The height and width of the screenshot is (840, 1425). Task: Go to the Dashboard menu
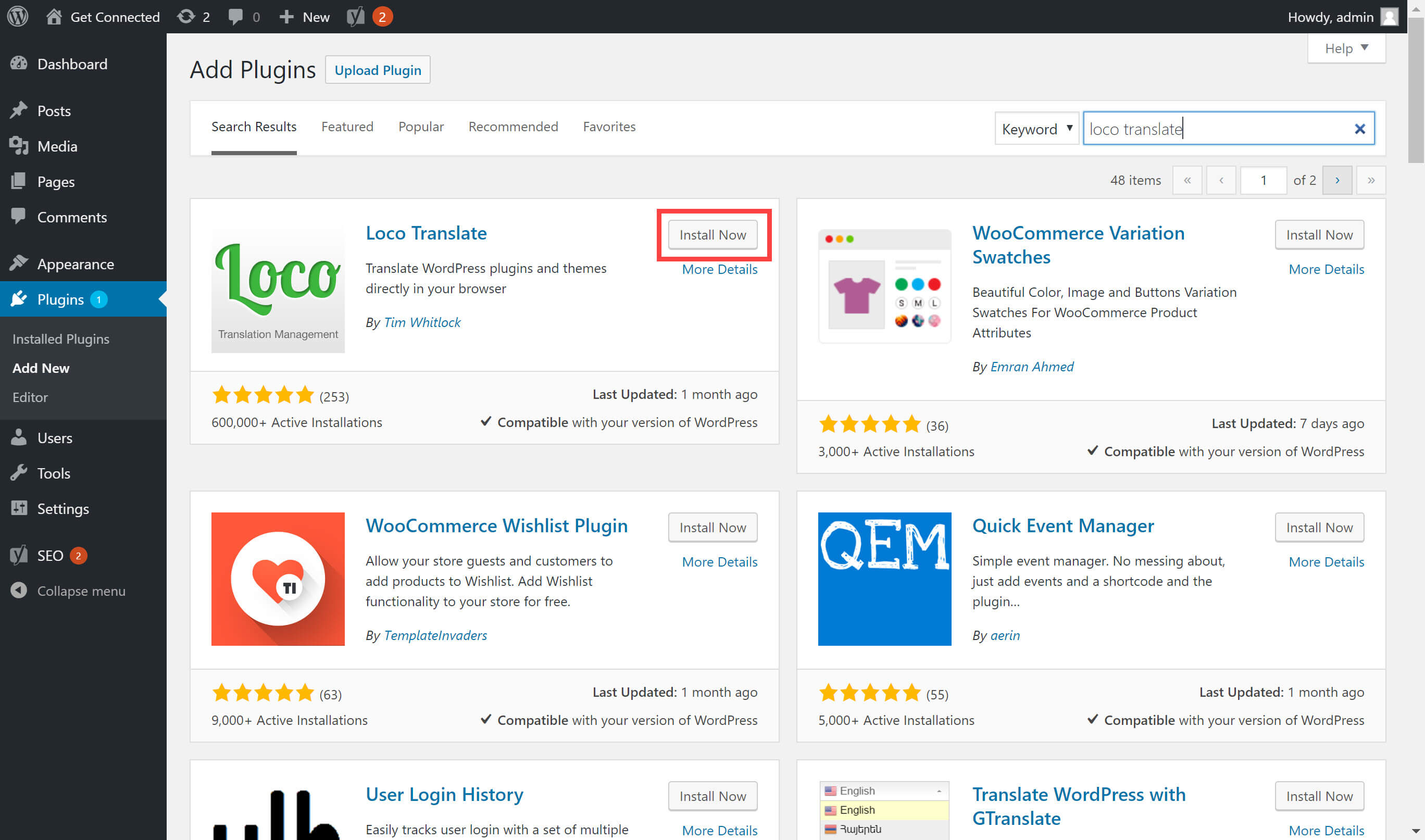coord(83,64)
